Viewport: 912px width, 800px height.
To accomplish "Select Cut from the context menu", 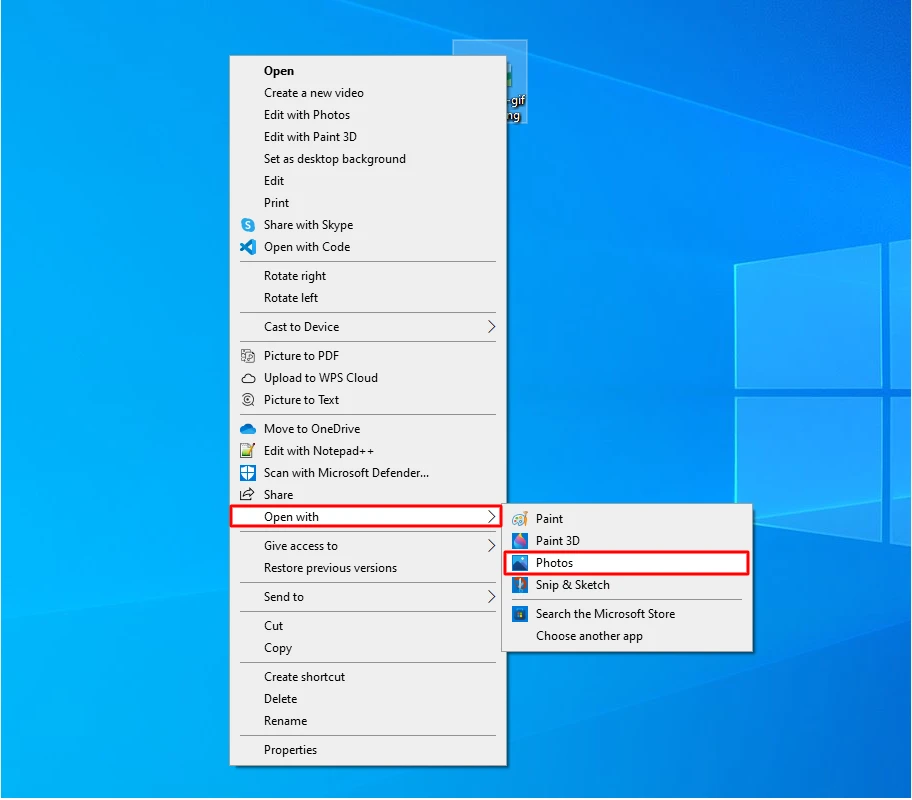I will click(368, 626).
